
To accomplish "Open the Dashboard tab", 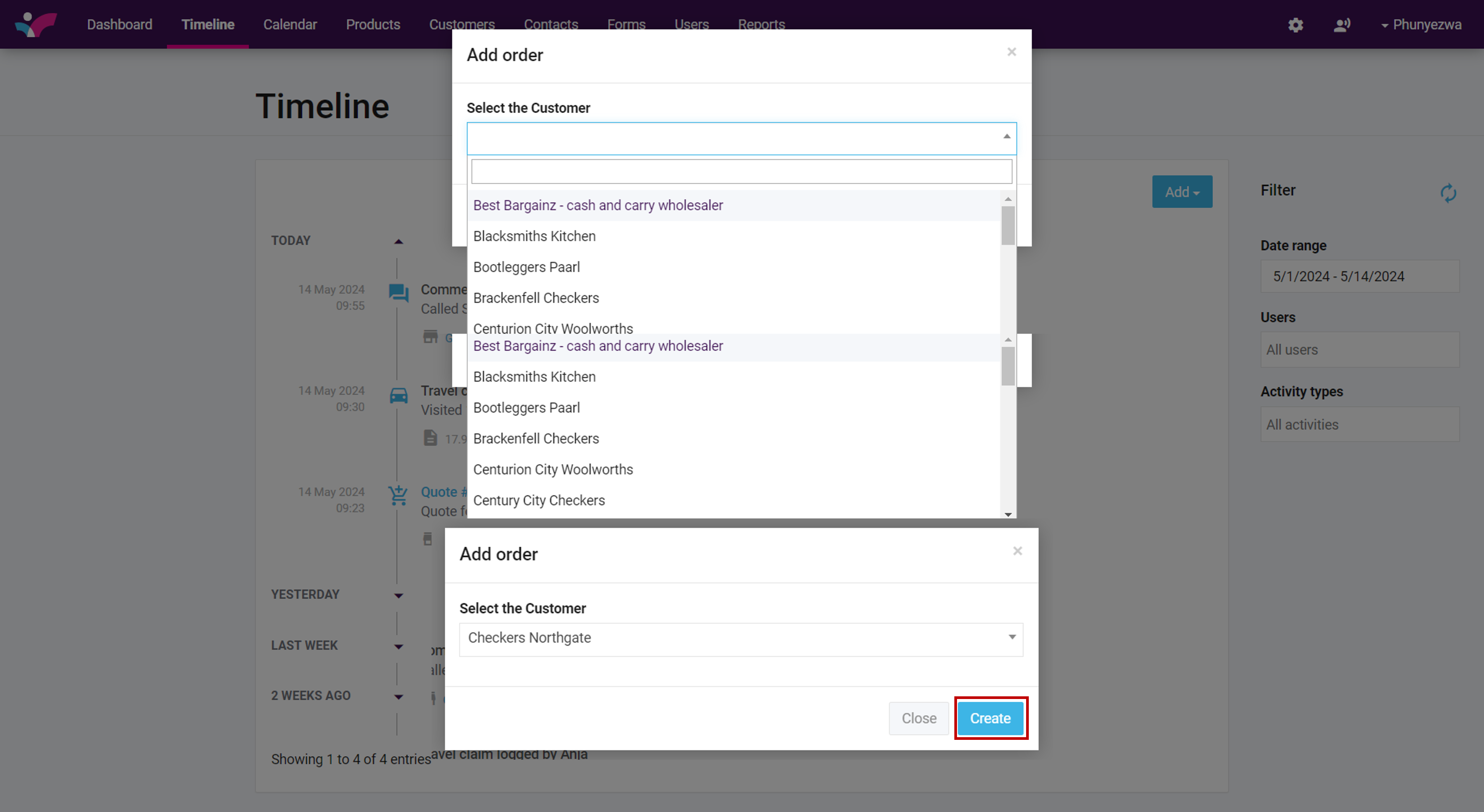I will coord(119,25).
